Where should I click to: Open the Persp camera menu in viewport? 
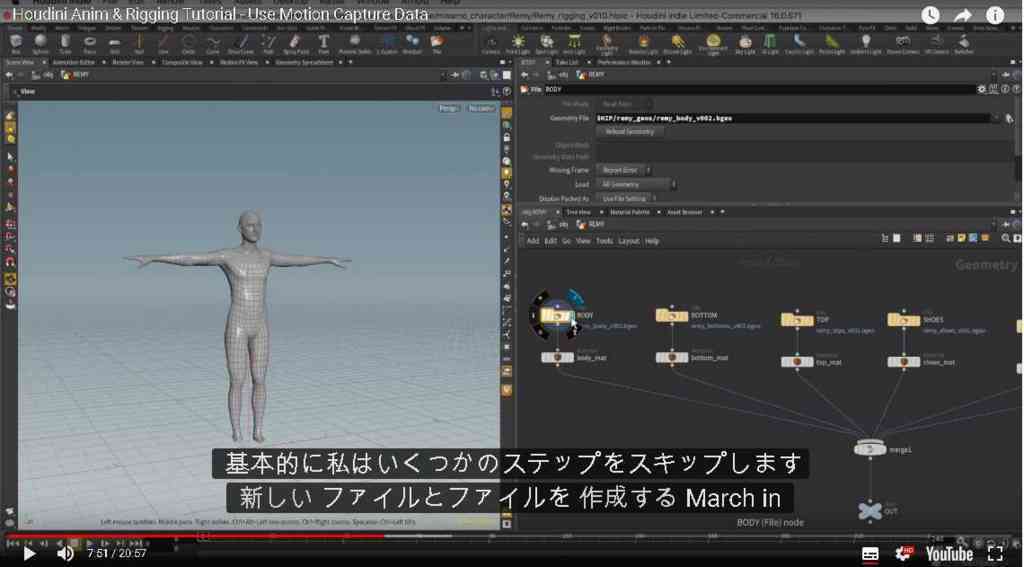point(449,108)
